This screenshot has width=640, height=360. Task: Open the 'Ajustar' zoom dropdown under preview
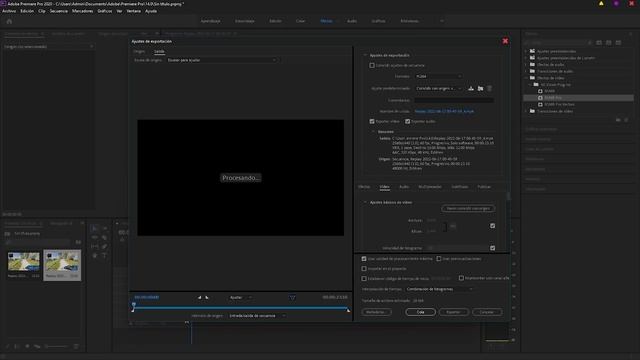[240, 298]
